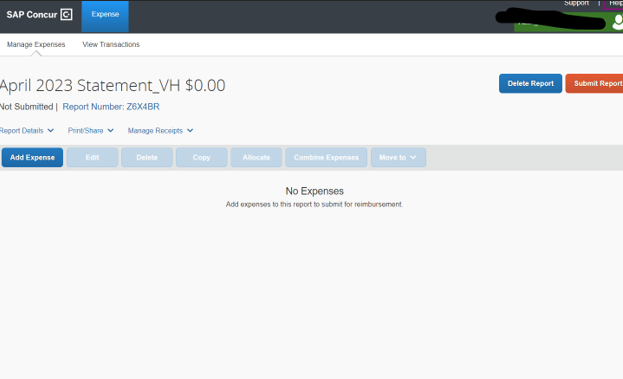Screen dimensions: 623x379
Task: Open the user profile icon
Action: point(618,22)
